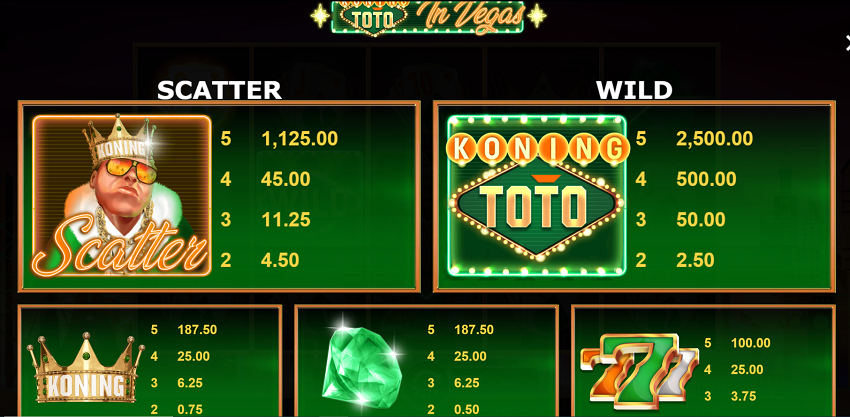The height and width of the screenshot is (417, 850).
Task: Click the emerald 0.50 payout value
Action: 466,409
